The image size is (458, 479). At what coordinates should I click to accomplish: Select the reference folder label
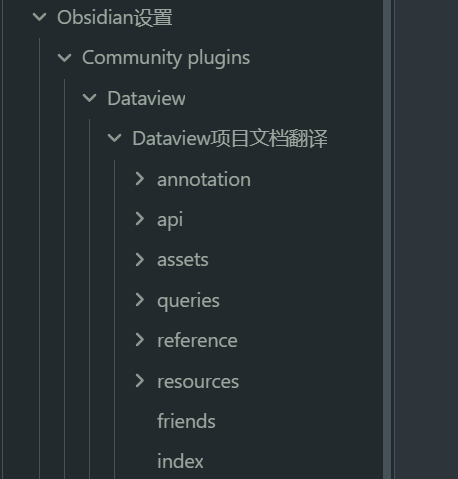[x=197, y=341]
